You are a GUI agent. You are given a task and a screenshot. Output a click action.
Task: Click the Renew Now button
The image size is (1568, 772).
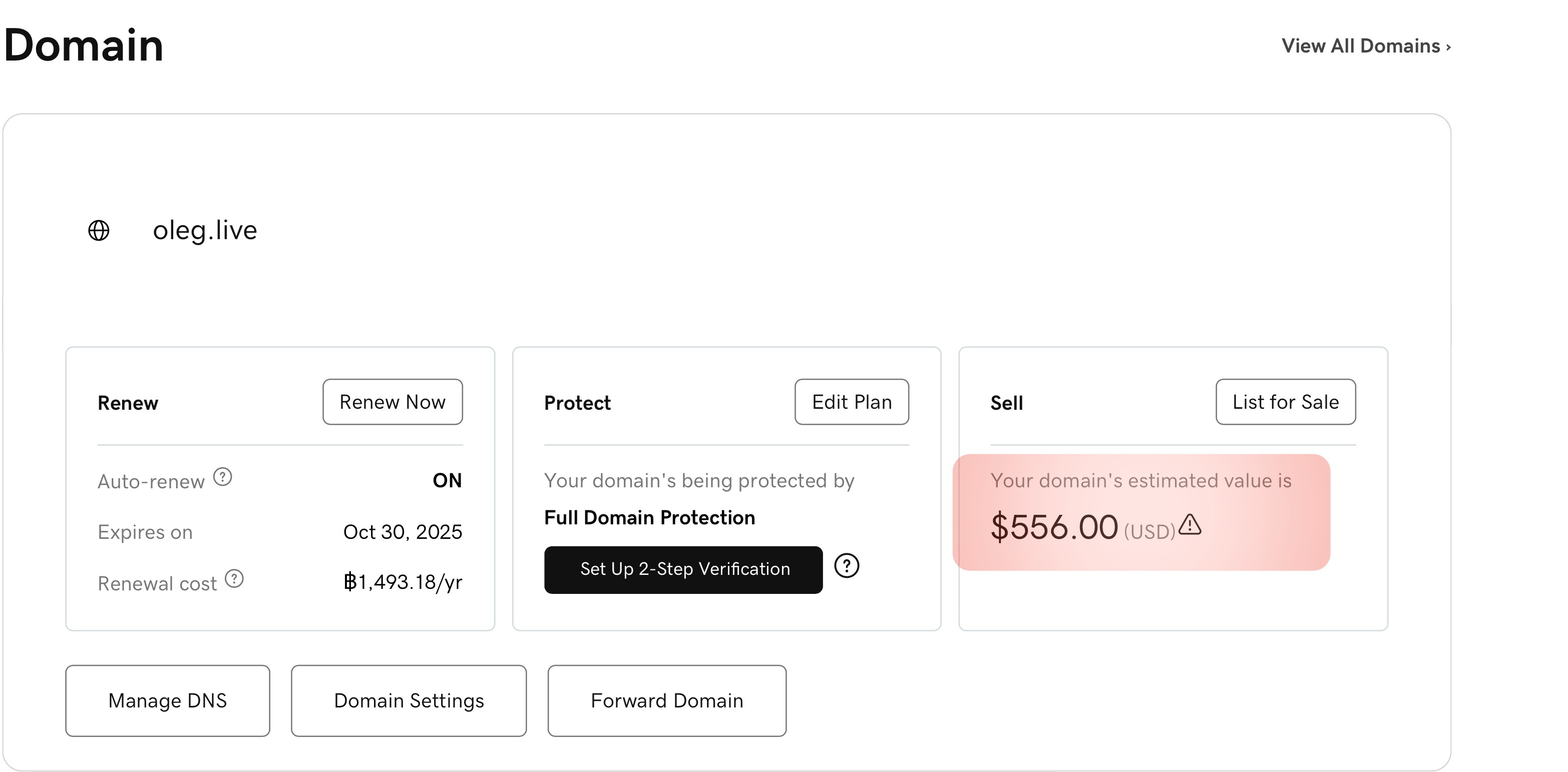(393, 402)
